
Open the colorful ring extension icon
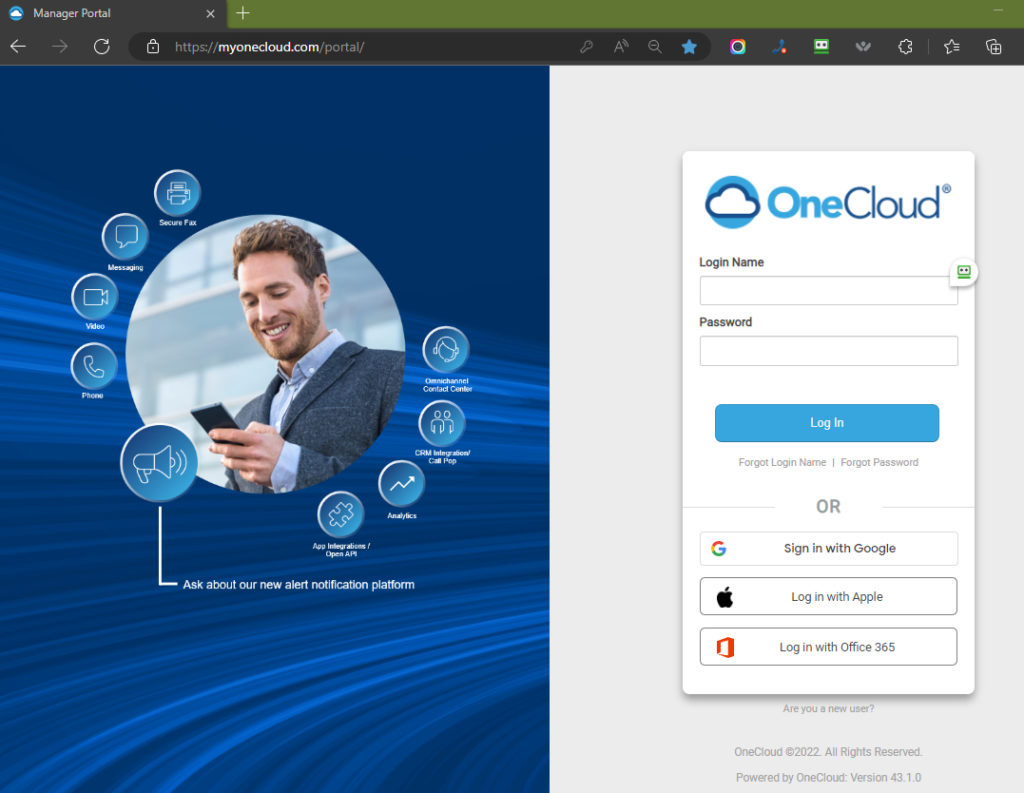(737, 46)
